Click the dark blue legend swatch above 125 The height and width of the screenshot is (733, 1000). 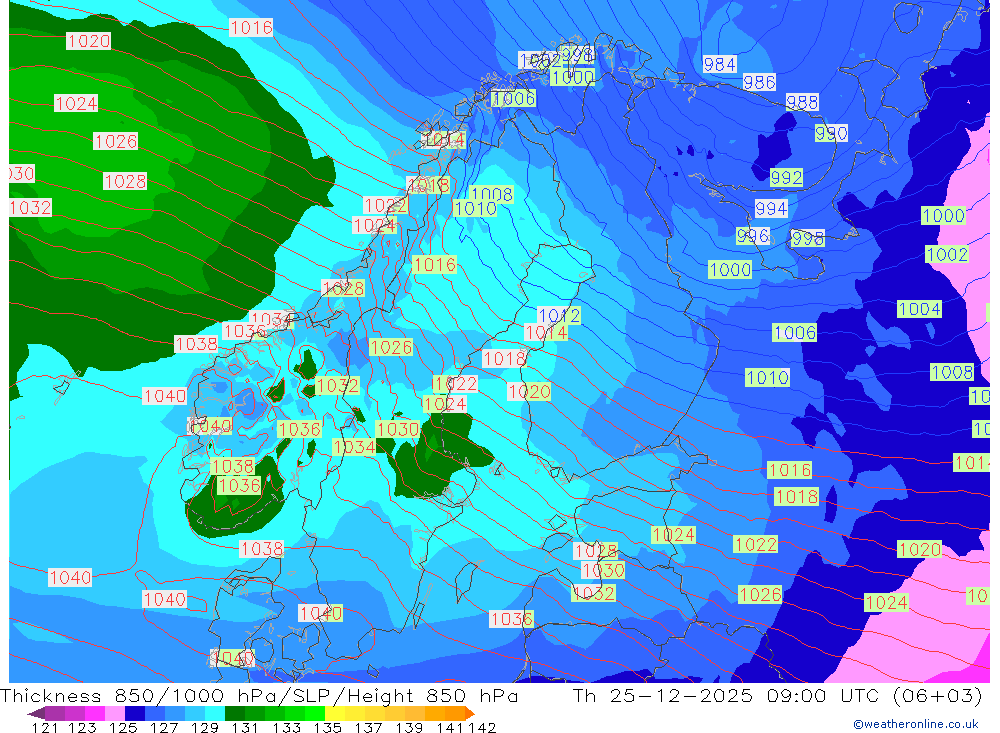pyautogui.click(x=135, y=713)
